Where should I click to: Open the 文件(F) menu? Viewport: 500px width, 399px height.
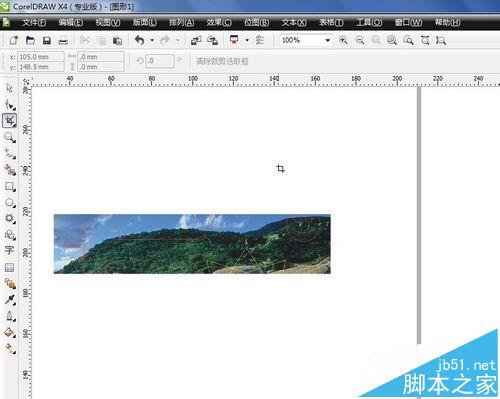pyautogui.click(x=34, y=23)
